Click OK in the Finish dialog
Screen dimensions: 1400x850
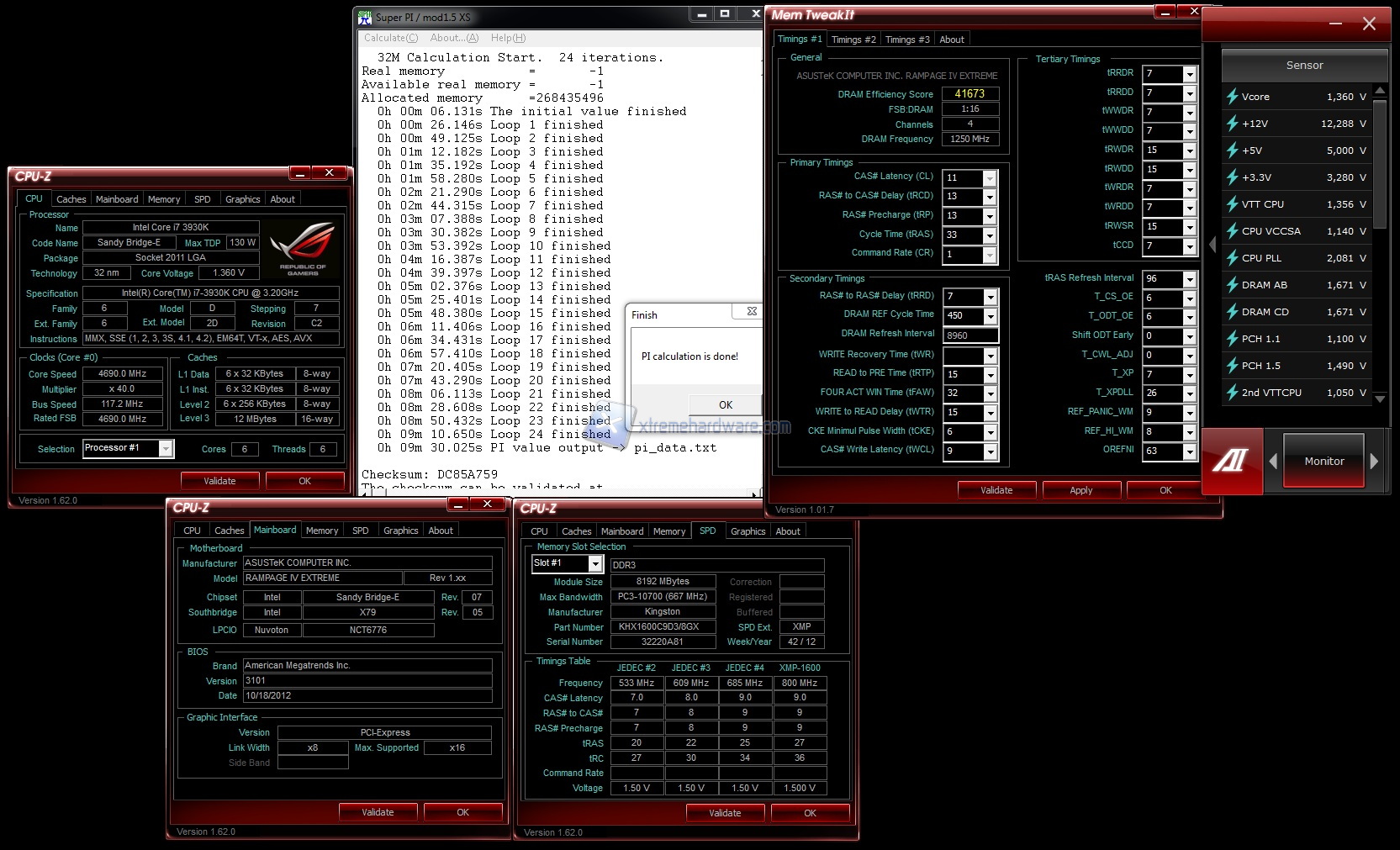pyautogui.click(x=725, y=405)
